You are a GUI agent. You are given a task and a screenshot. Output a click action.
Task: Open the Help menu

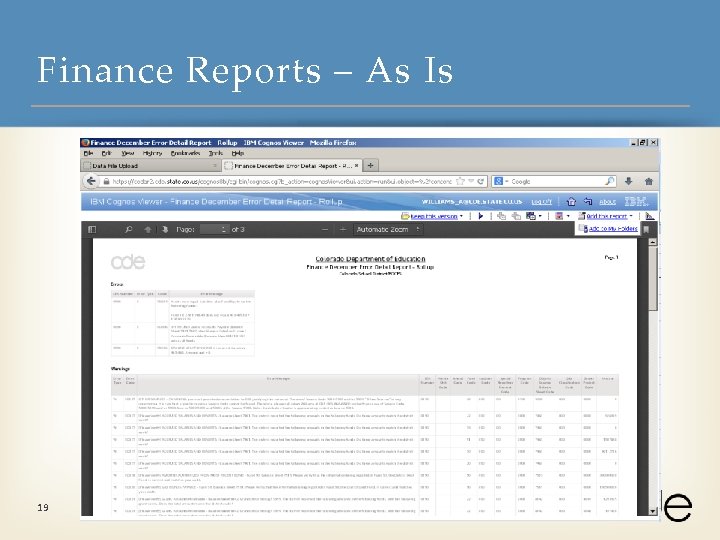(237, 153)
